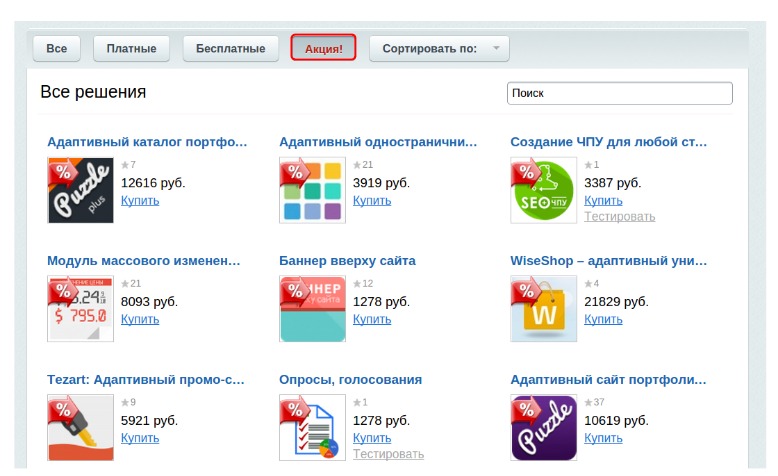Open the Баннер вверху сайта title link

coord(347,261)
